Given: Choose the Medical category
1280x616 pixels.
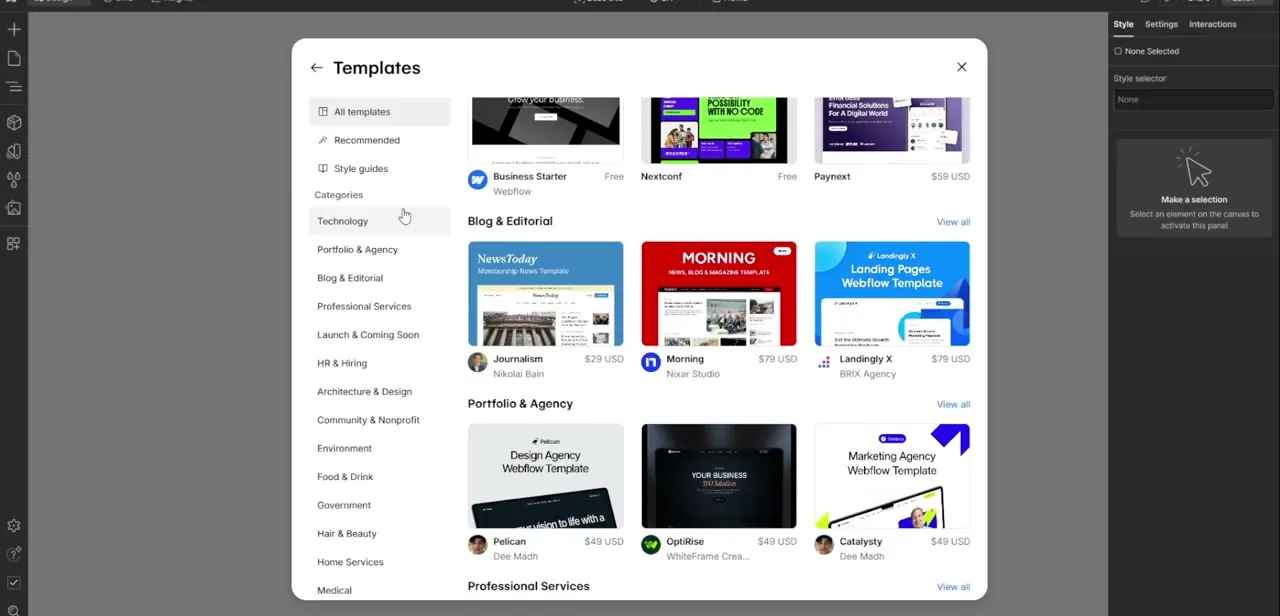Looking at the screenshot, I should pos(380,590).
